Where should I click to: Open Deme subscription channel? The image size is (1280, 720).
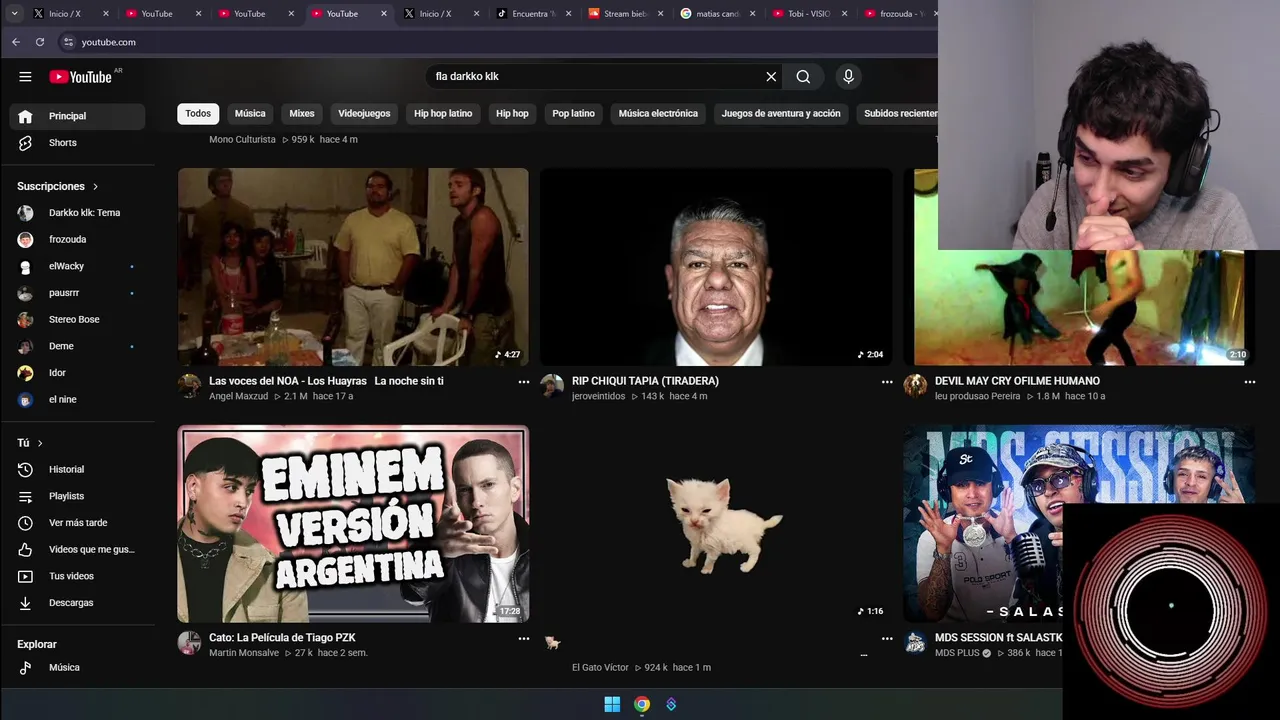click(77, 346)
